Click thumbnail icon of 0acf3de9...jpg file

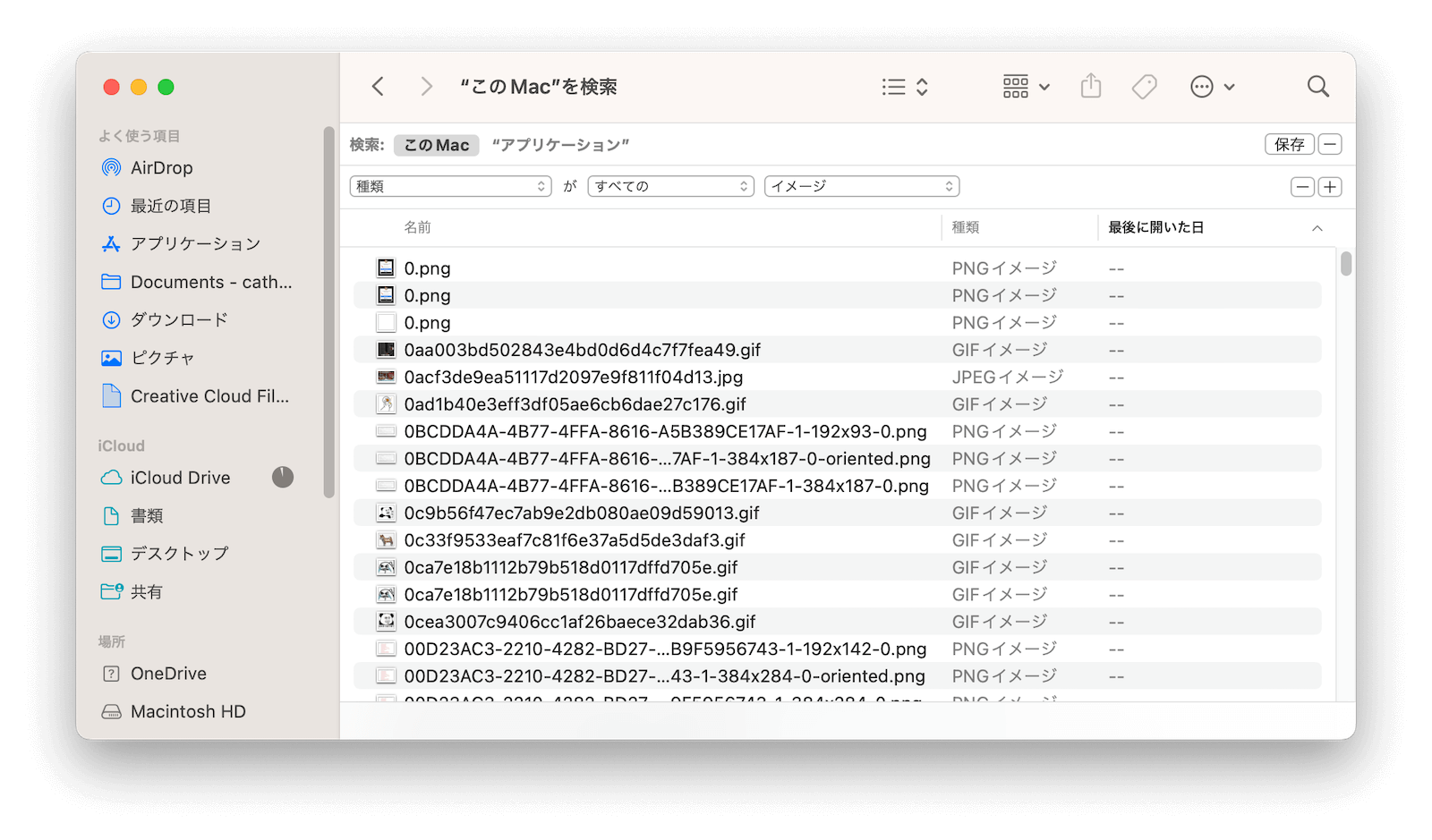pos(386,377)
